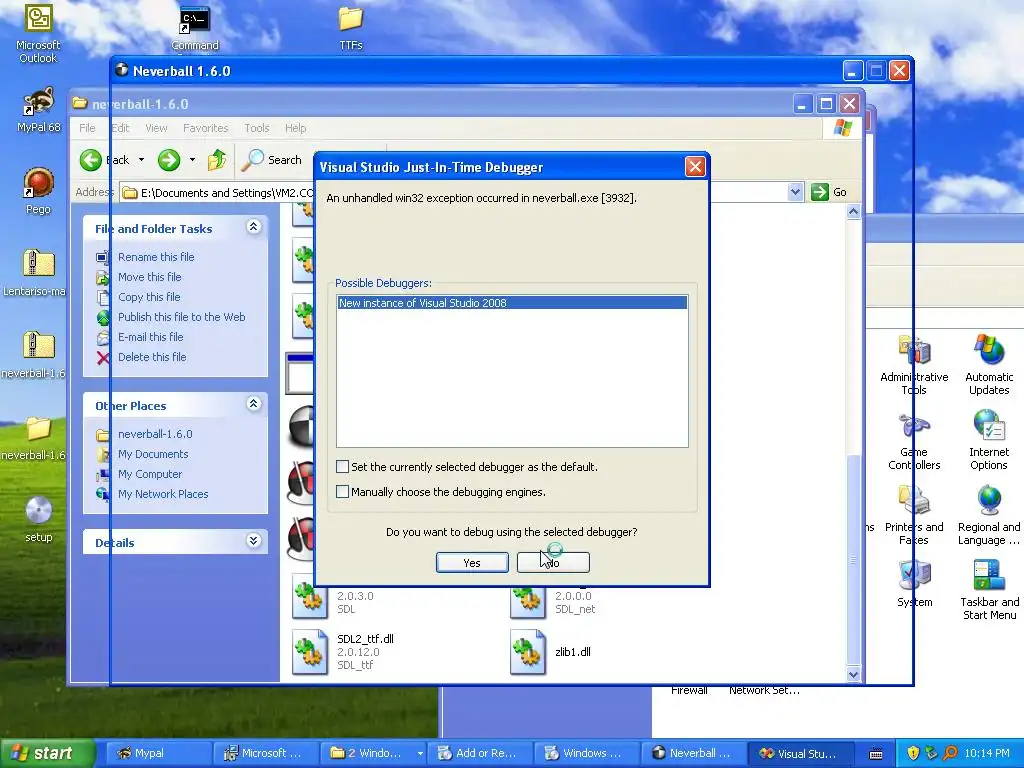The height and width of the screenshot is (768, 1024).
Task: Click No in the debugger dialog
Action: (553, 562)
